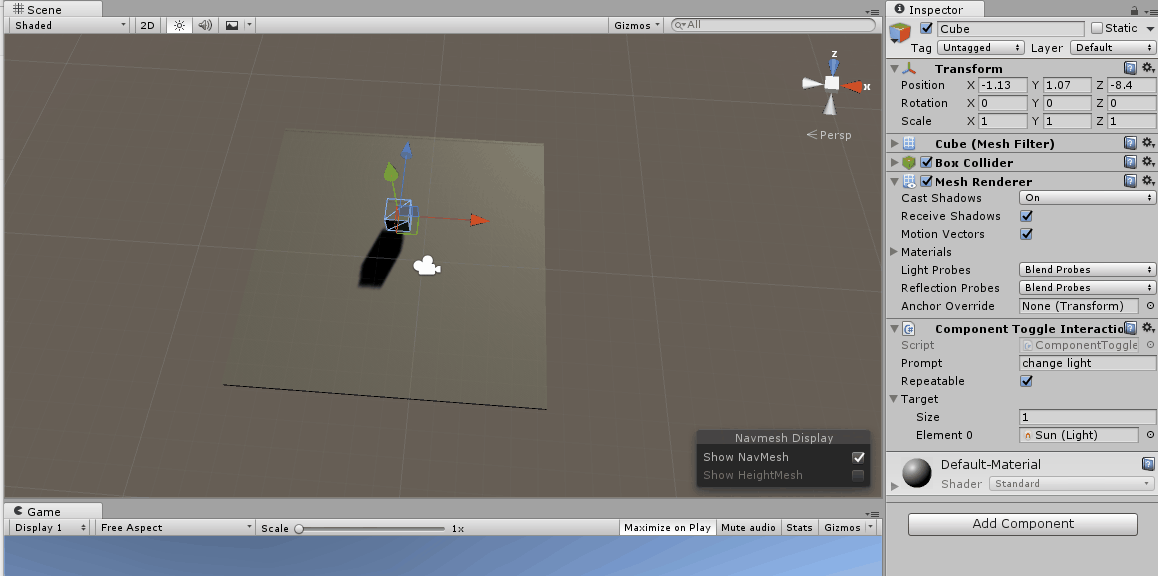
Task: Click the Prompt text field
Action: [x=1087, y=363]
